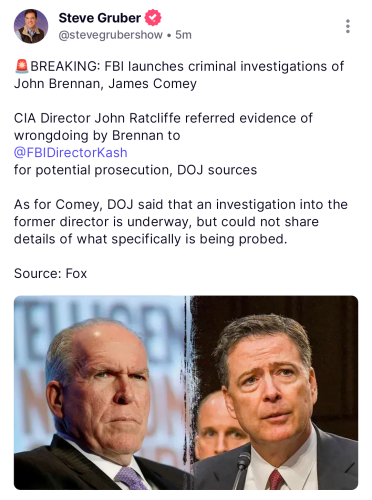Click the Steve Gruber display name

[100, 18]
